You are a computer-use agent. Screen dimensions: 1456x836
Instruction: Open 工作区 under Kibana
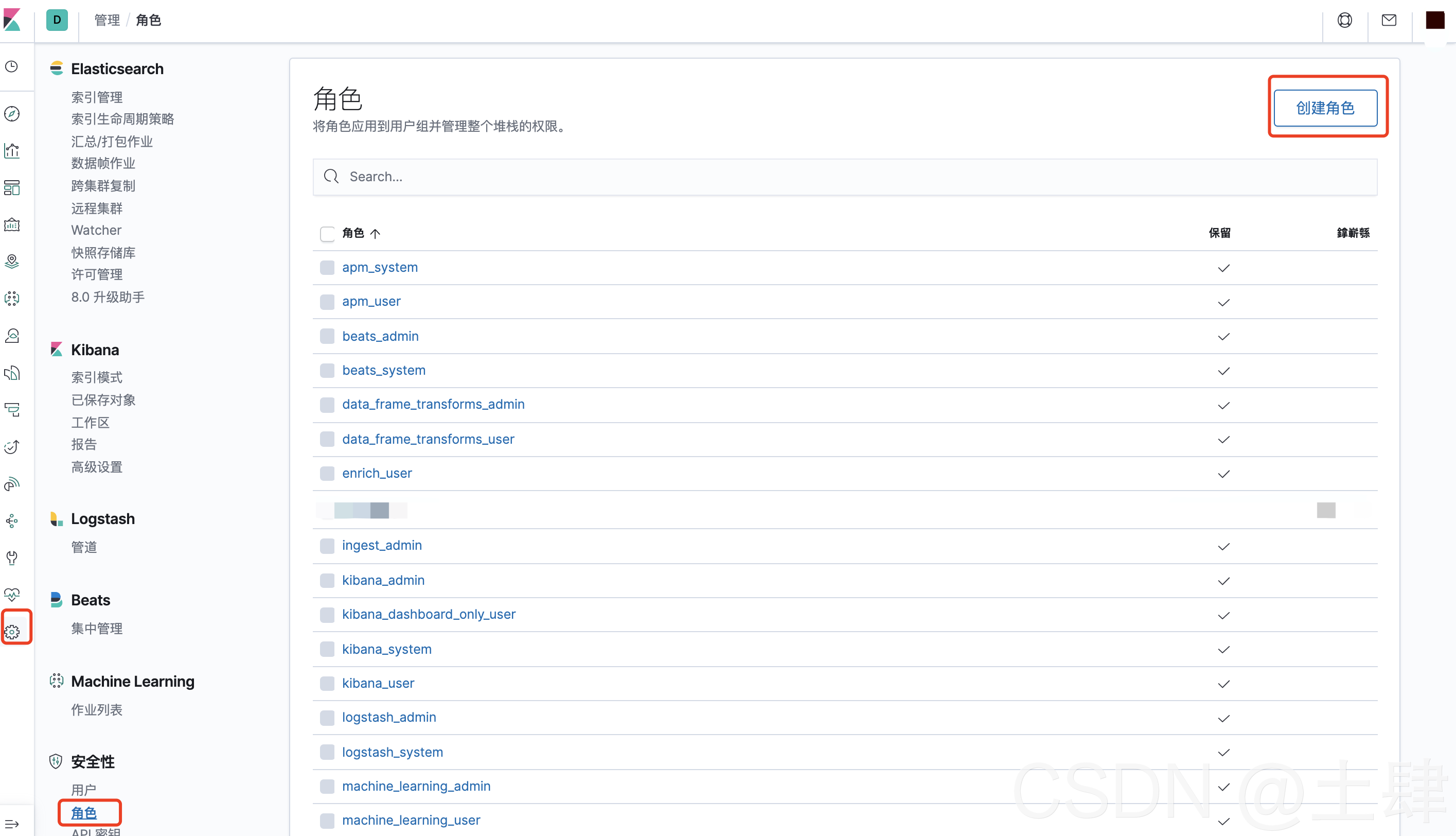90,423
